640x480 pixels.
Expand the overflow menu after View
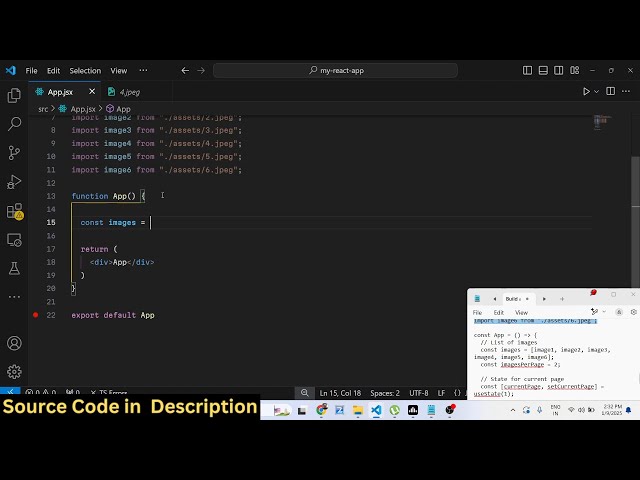point(143,71)
